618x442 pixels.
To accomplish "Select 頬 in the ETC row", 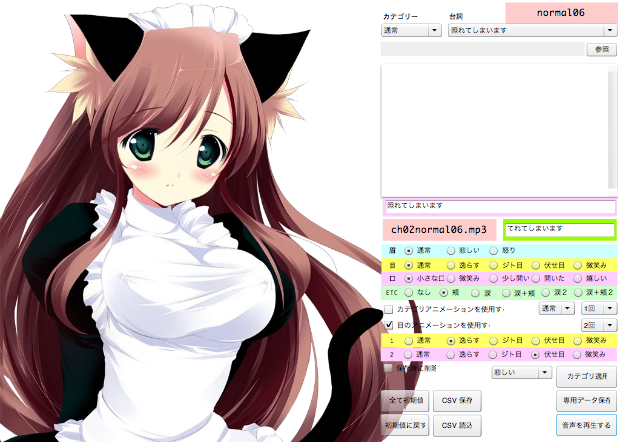I will pos(444,293).
